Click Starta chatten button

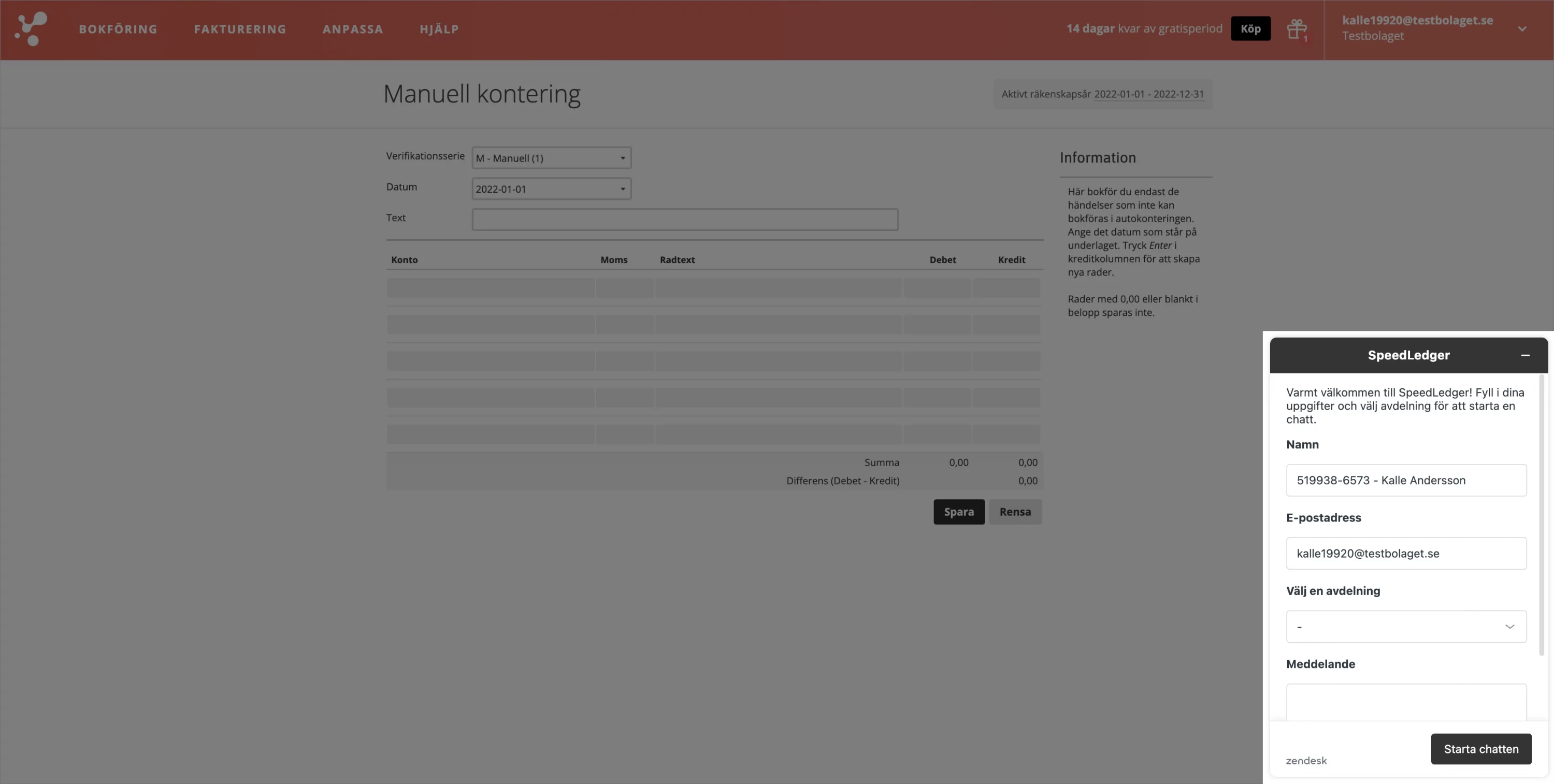pyautogui.click(x=1481, y=749)
